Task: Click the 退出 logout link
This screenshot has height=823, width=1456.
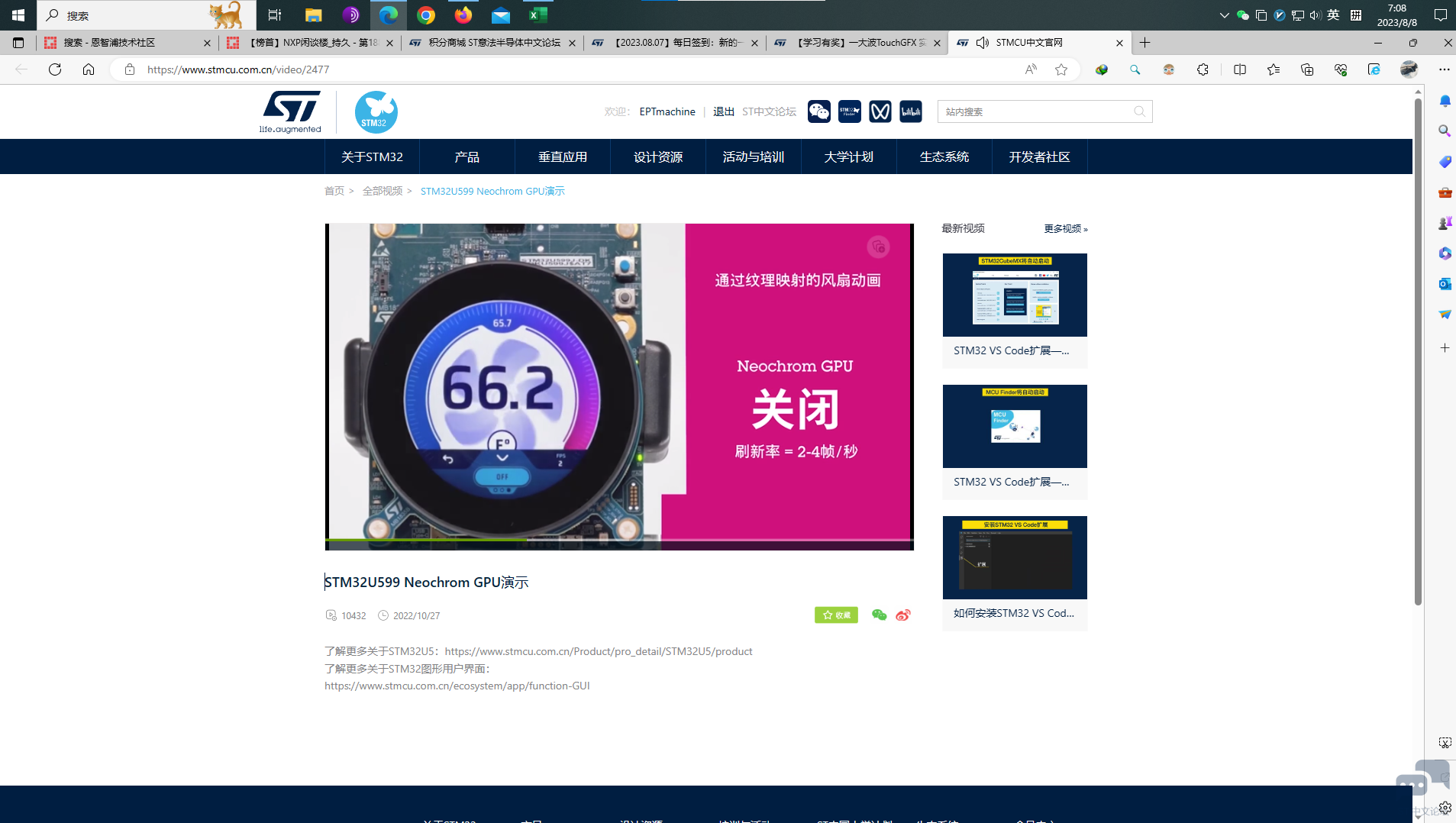Action: [x=724, y=111]
